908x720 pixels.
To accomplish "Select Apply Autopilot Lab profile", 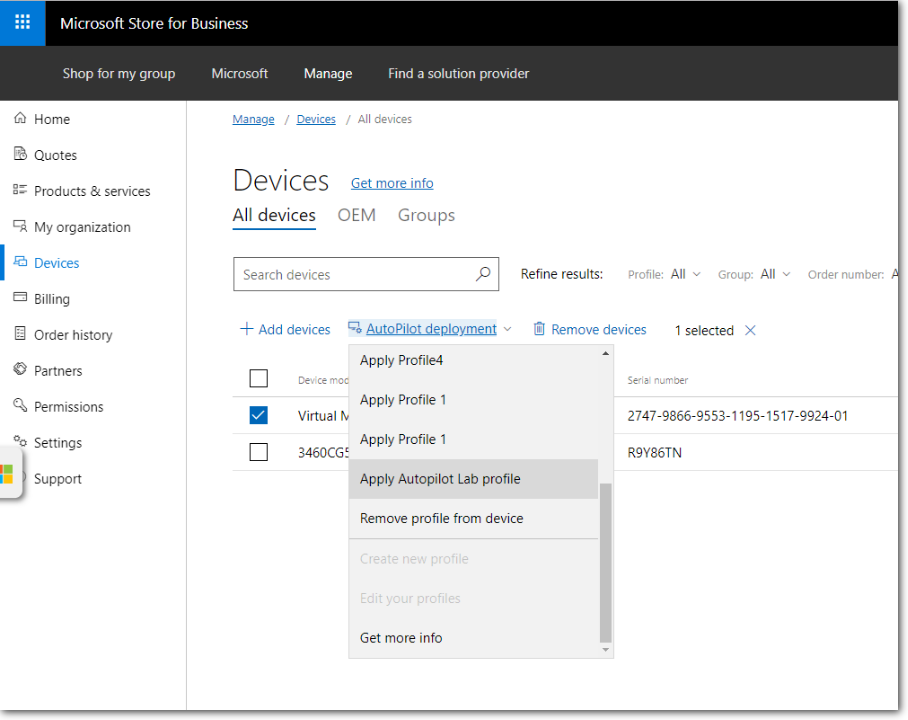I will click(x=440, y=479).
